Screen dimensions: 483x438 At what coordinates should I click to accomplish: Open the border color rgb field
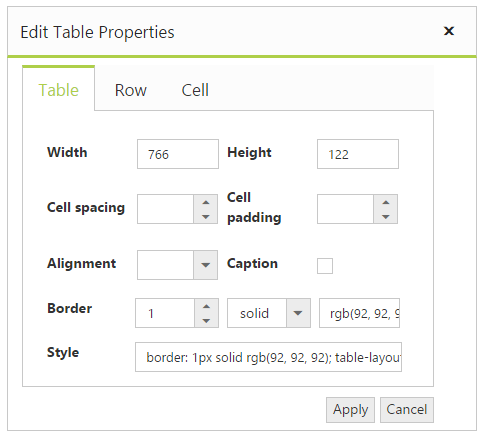click(x=359, y=313)
